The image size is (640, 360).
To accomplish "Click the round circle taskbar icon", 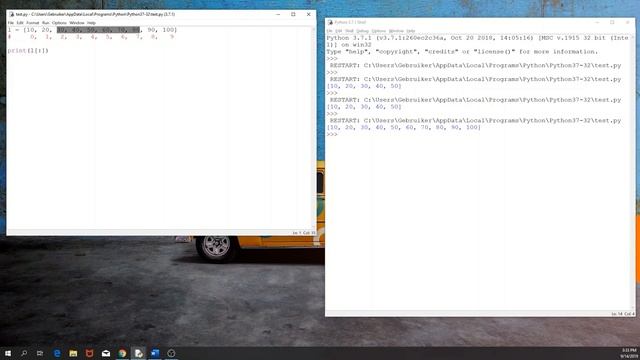I will click(x=171, y=353).
